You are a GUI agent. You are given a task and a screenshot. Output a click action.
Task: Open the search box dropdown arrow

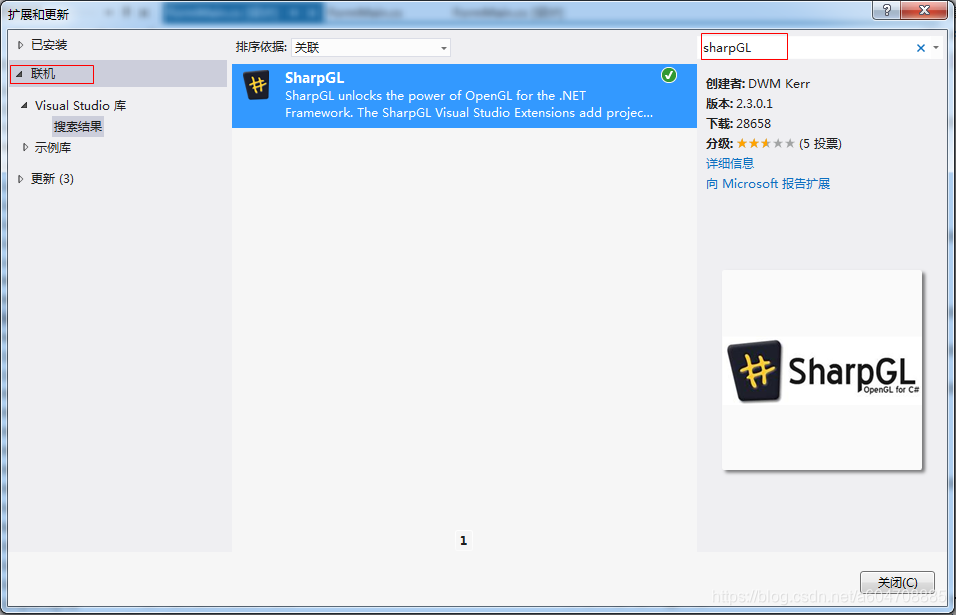(936, 48)
